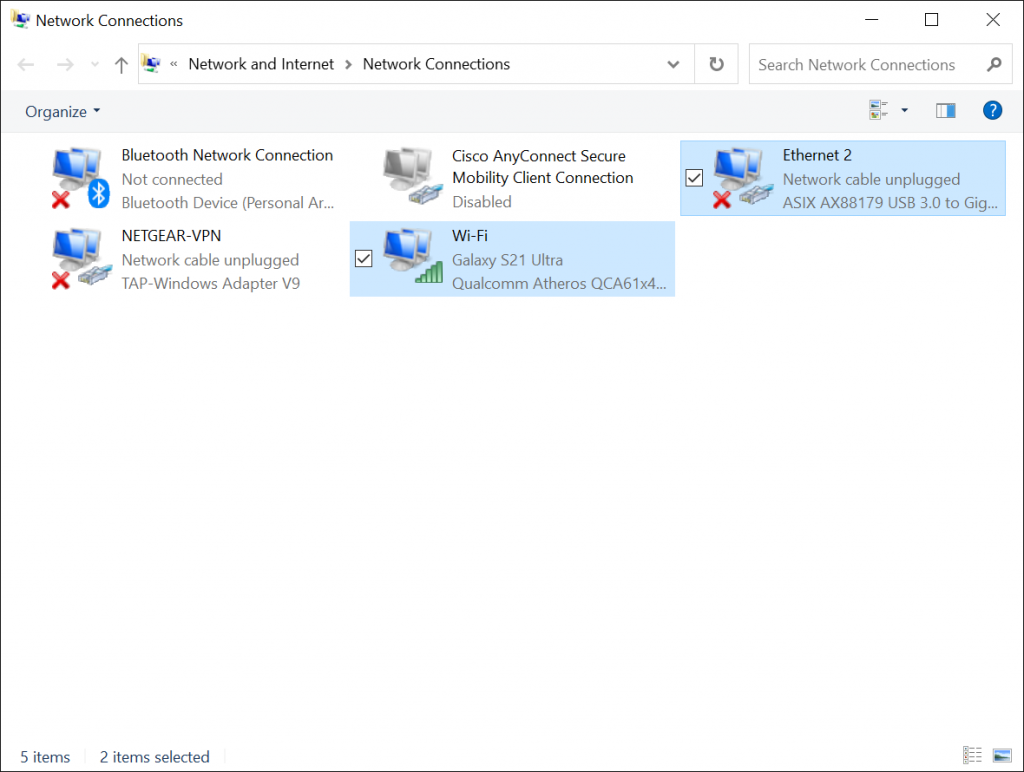
Task: Click the NETGEAR-VPN name label
Action: click(x=171, y=236)
